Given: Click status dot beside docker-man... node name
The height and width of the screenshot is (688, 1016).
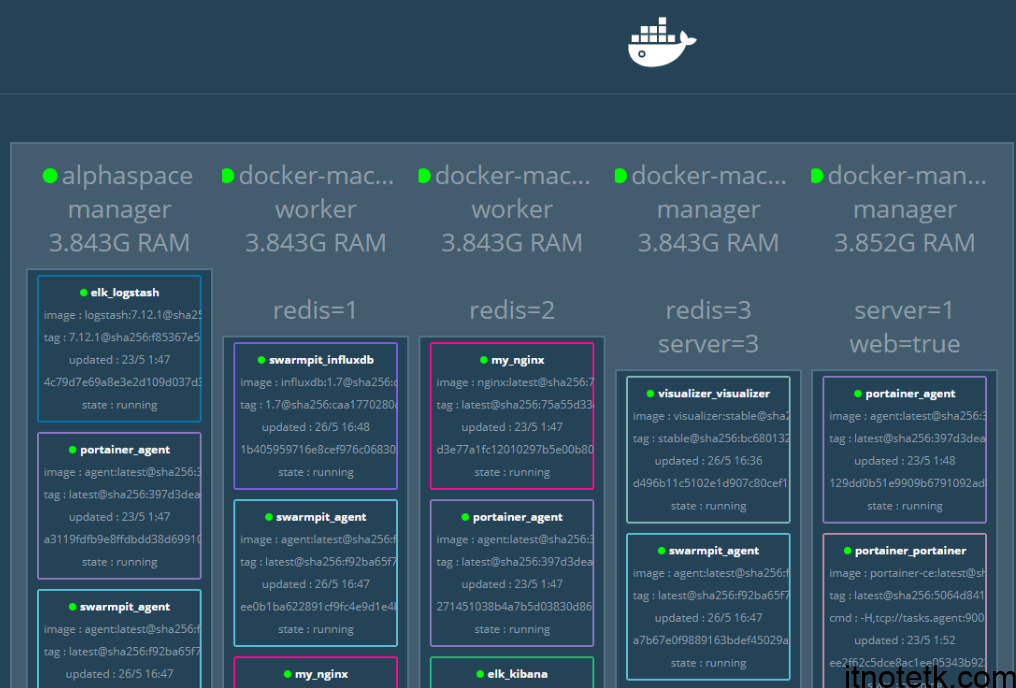Looking at the screenshot, I should (817, 176).
